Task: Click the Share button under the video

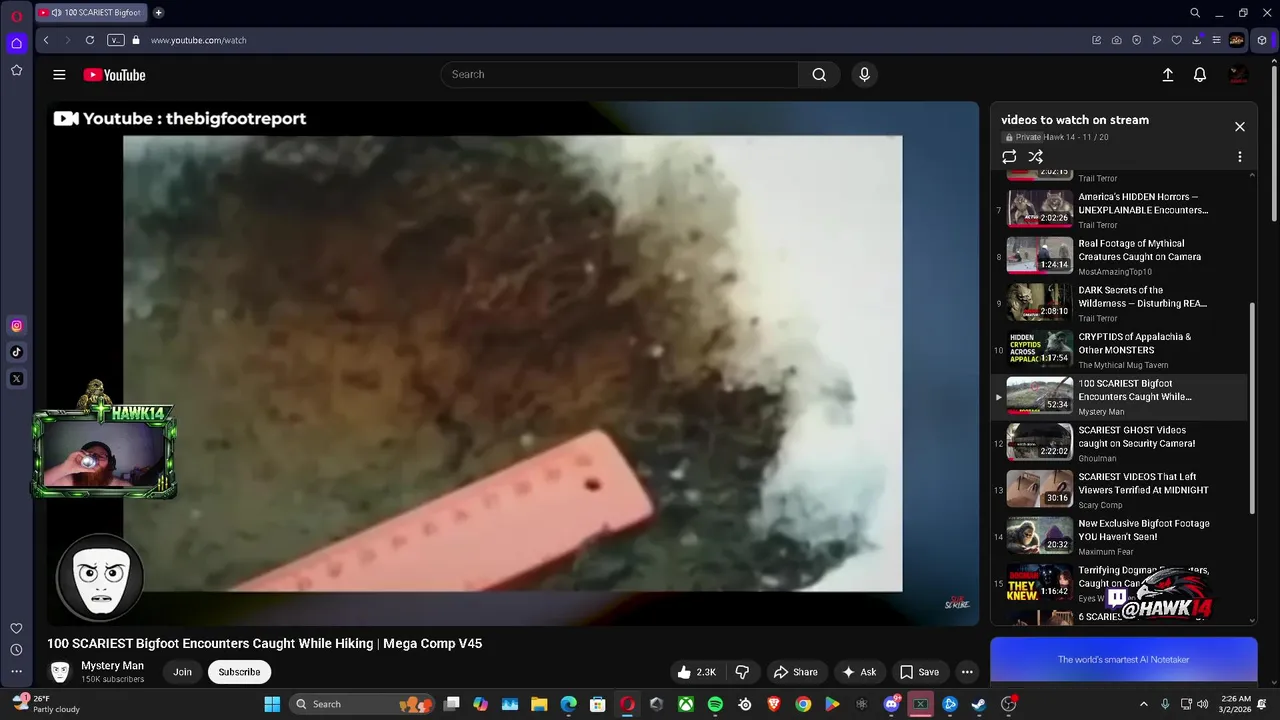Action: [x=796, y=672]
